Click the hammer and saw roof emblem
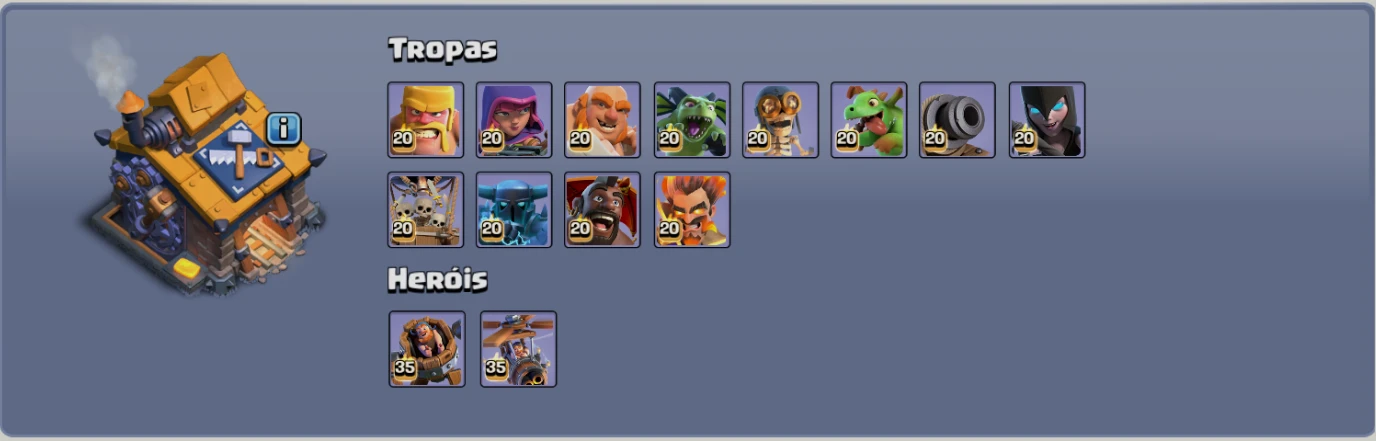The height and width of the screenshot is (441, 1376). click(x=238, y=155)
